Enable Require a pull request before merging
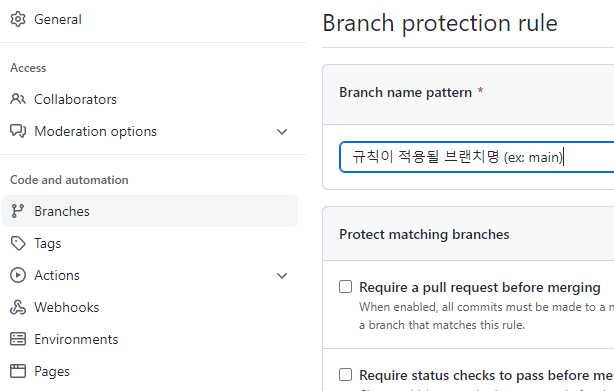 [345, 286]
